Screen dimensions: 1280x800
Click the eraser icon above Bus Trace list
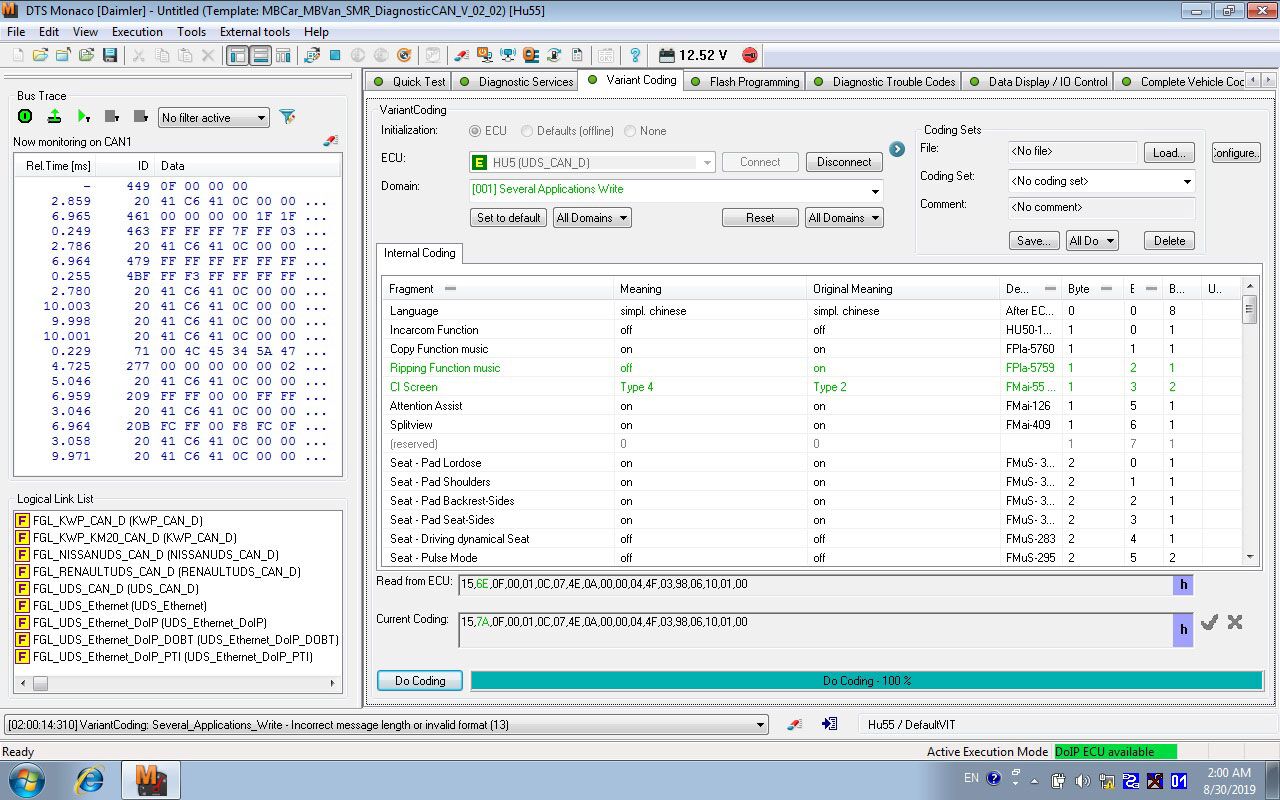[x=331, y=141]
